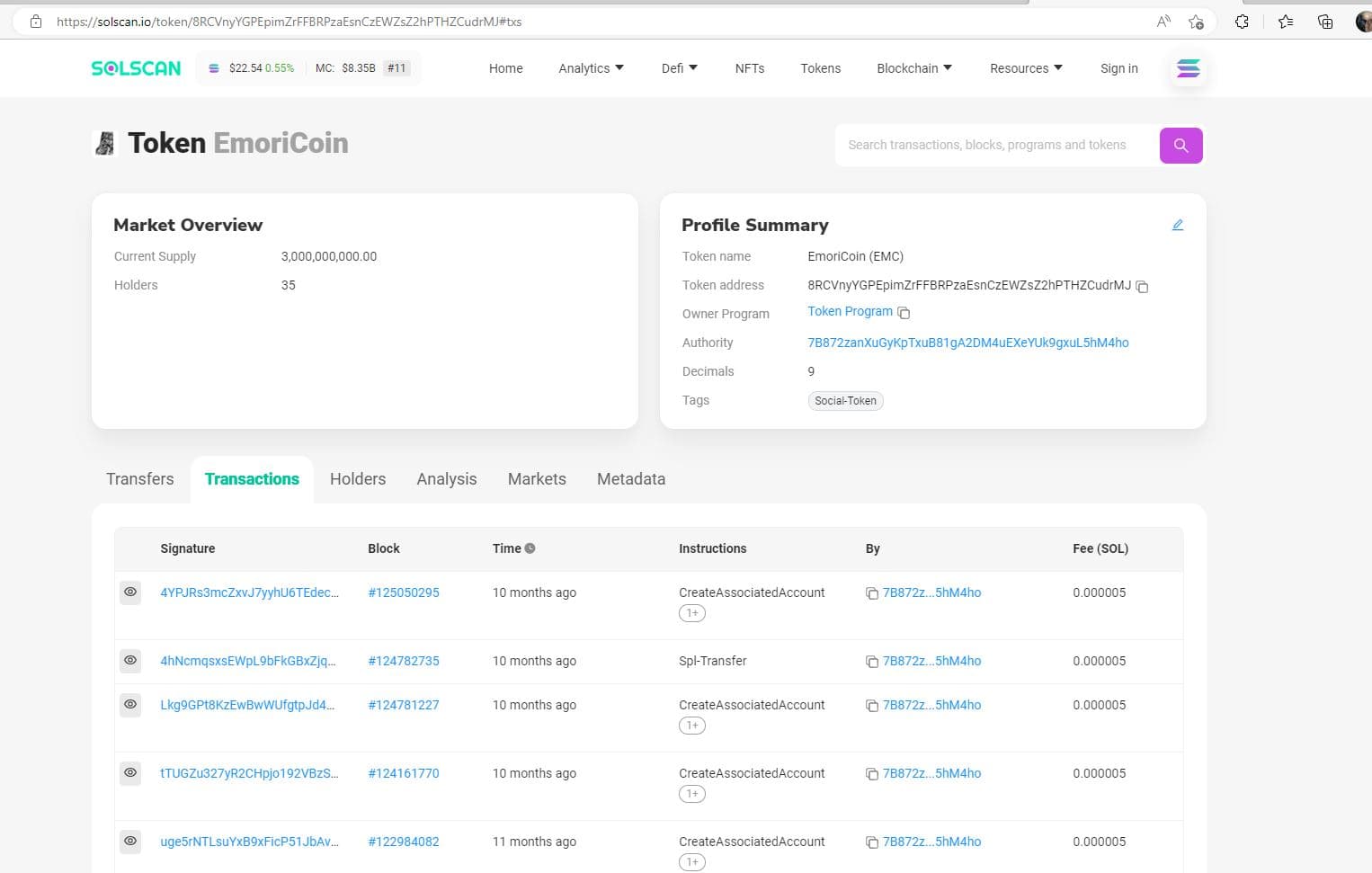Open browser favorites star icon
Image resolution: width=1372 pixels, height=873 pixels.
[1286, 22]
